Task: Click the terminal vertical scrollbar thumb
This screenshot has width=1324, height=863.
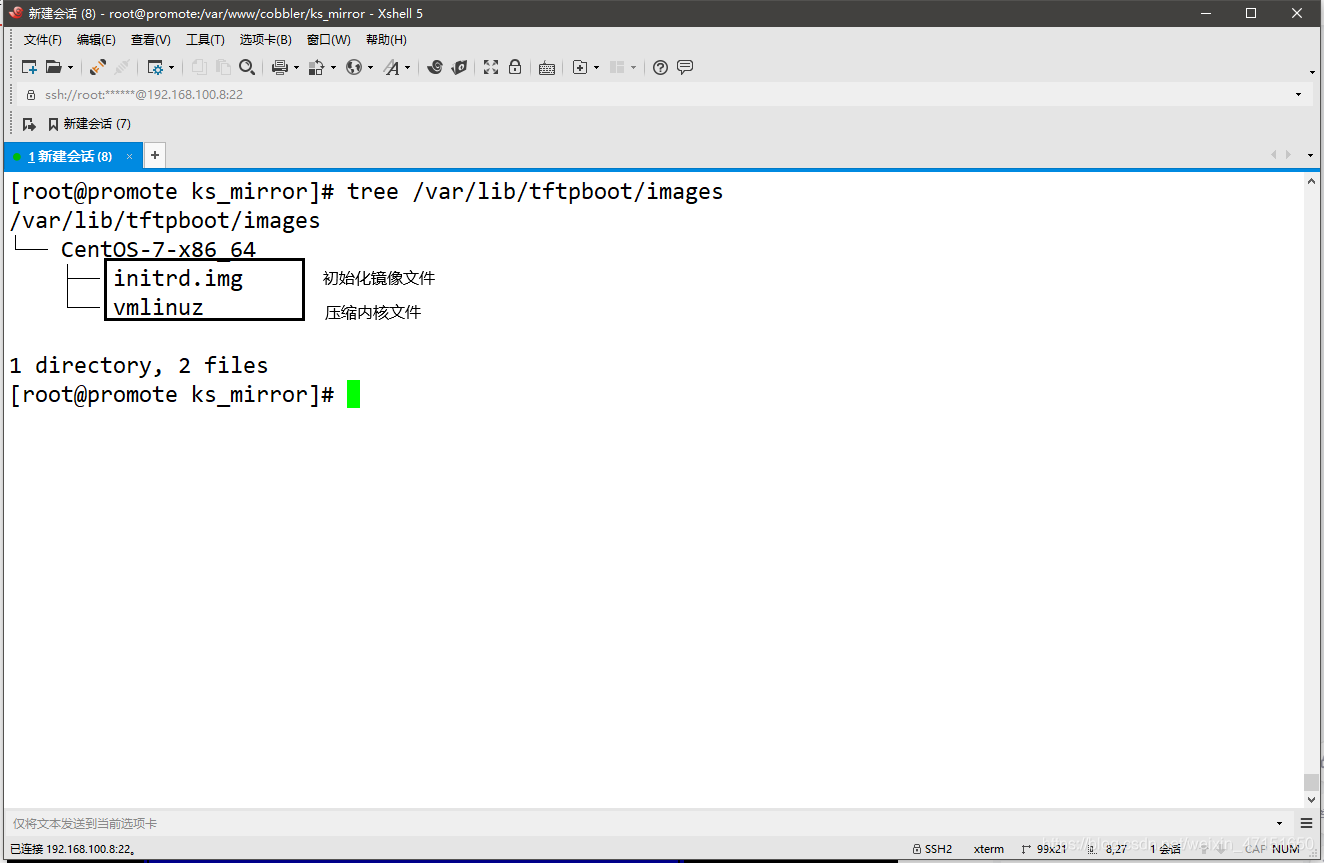Action: (x=1311, y=783)
